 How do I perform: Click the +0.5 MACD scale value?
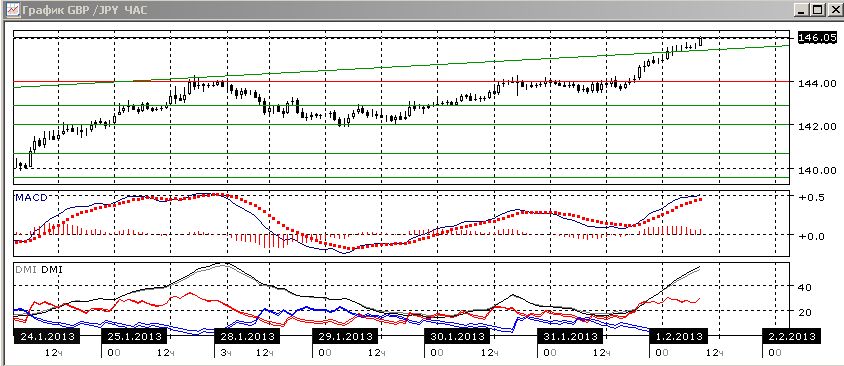[x=811, y=198]
